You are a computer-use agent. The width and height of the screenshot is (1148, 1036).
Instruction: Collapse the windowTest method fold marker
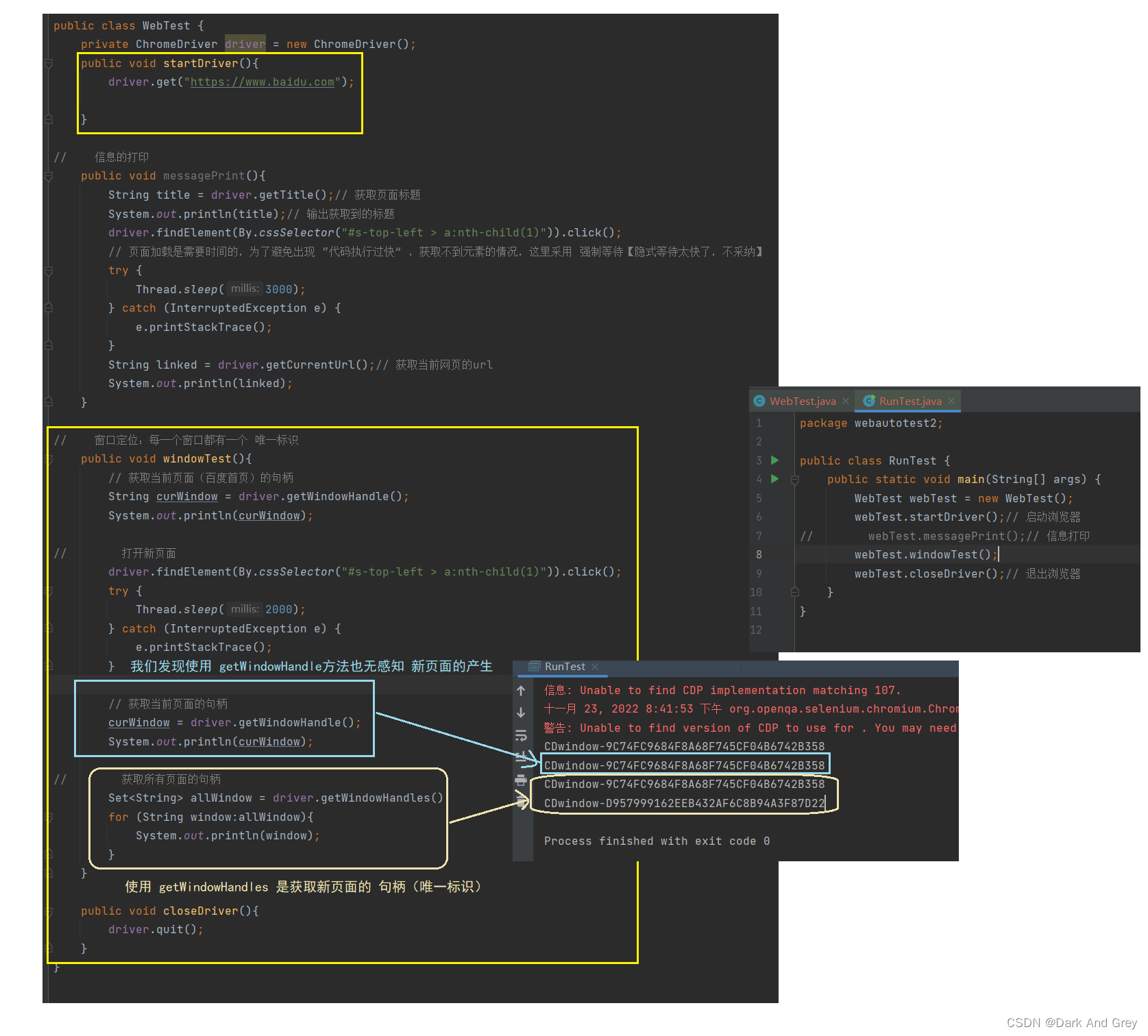click(x=49, y=459)
